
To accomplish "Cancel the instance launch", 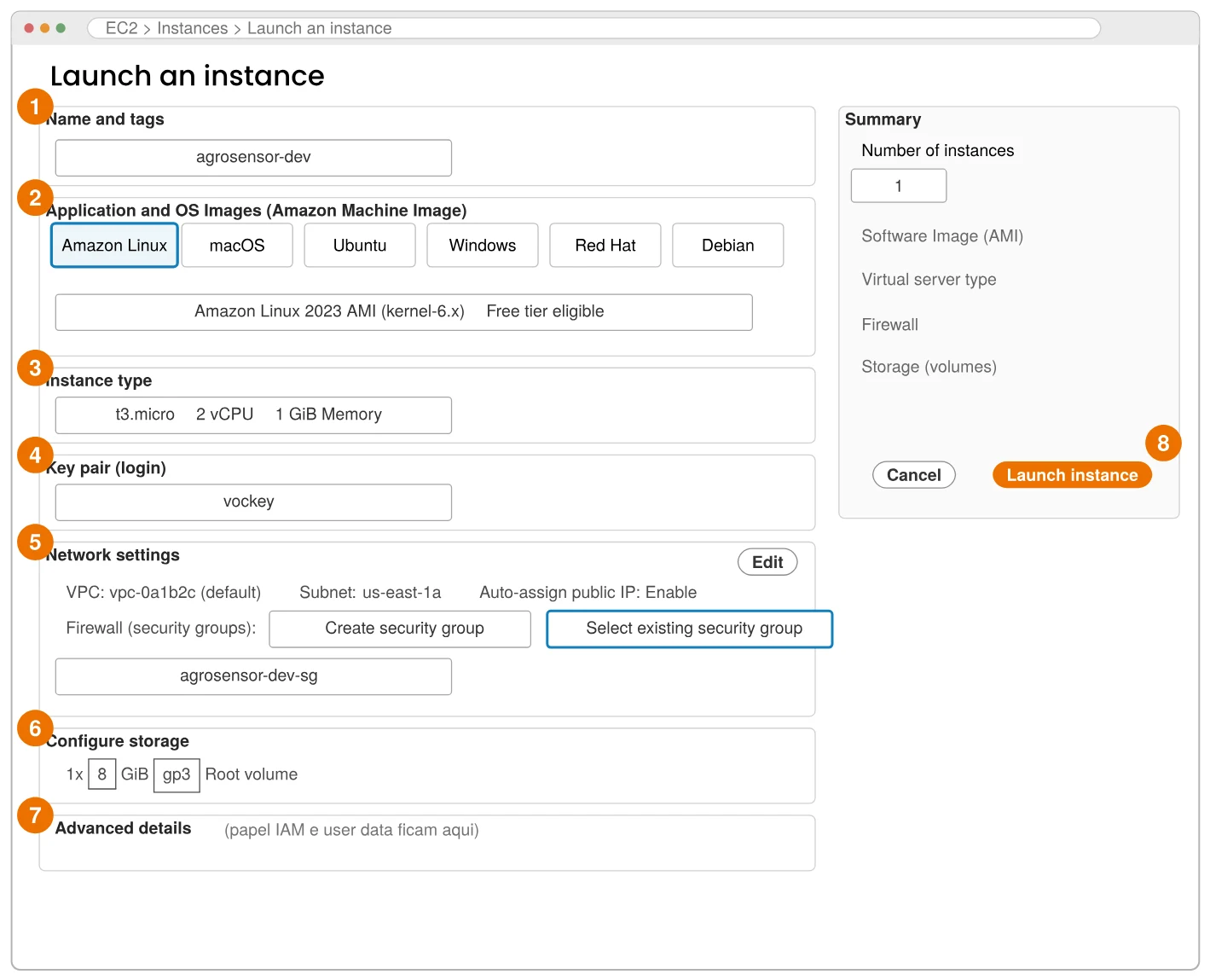I will pos(914,475).
